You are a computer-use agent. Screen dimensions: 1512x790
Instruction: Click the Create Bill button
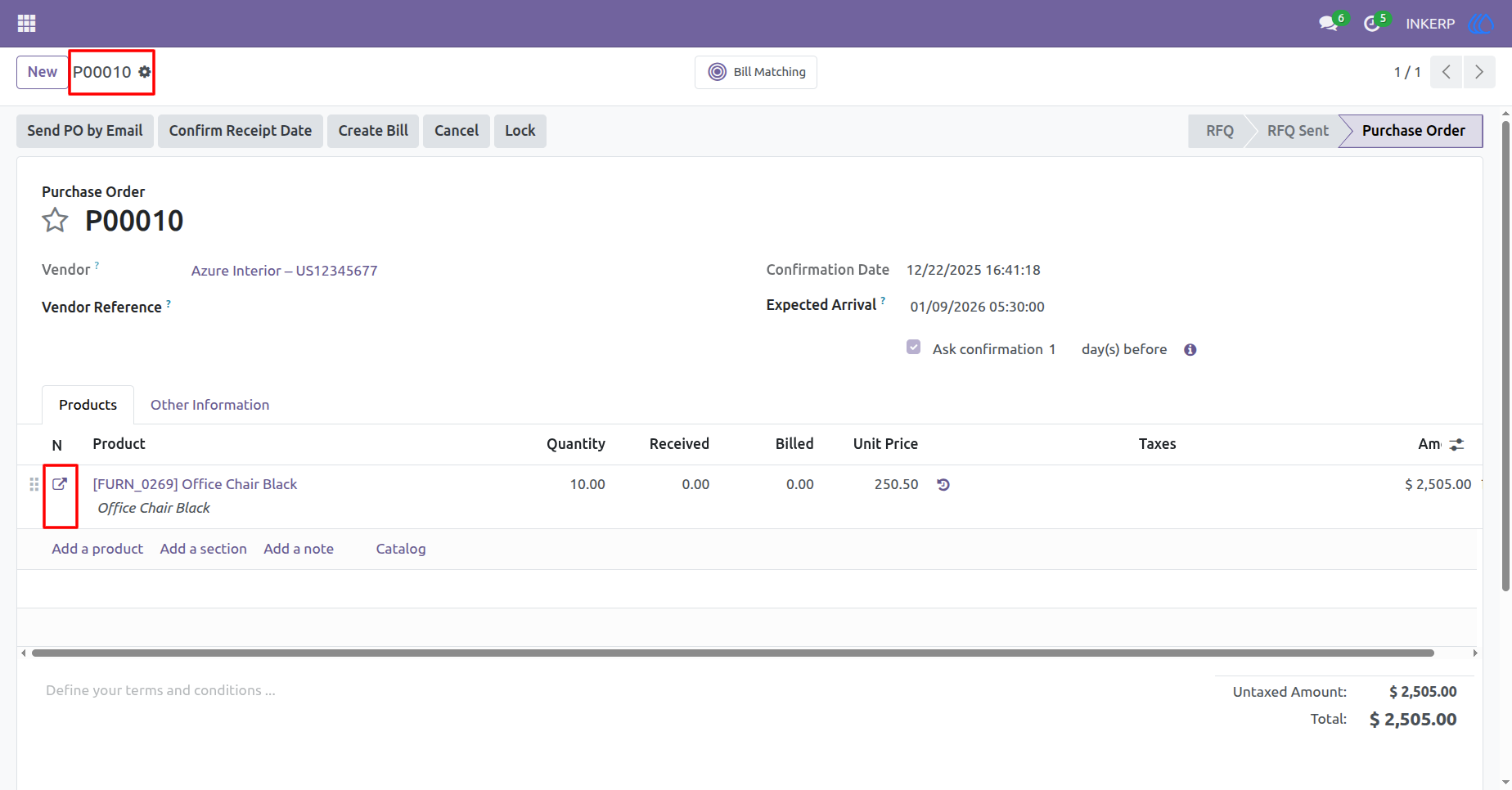(373, 131)
